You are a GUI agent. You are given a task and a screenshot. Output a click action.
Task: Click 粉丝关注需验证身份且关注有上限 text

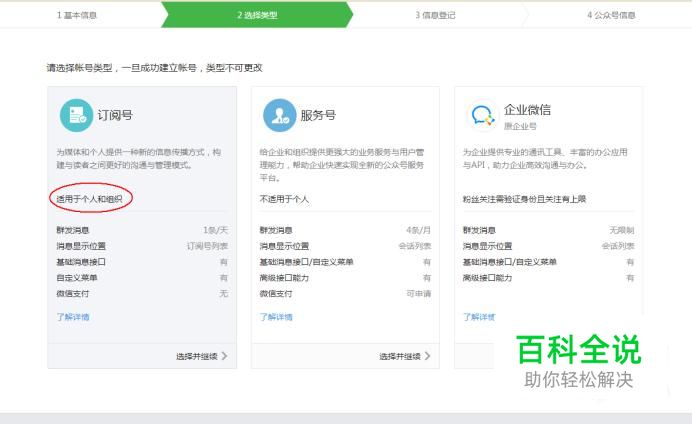524,199
